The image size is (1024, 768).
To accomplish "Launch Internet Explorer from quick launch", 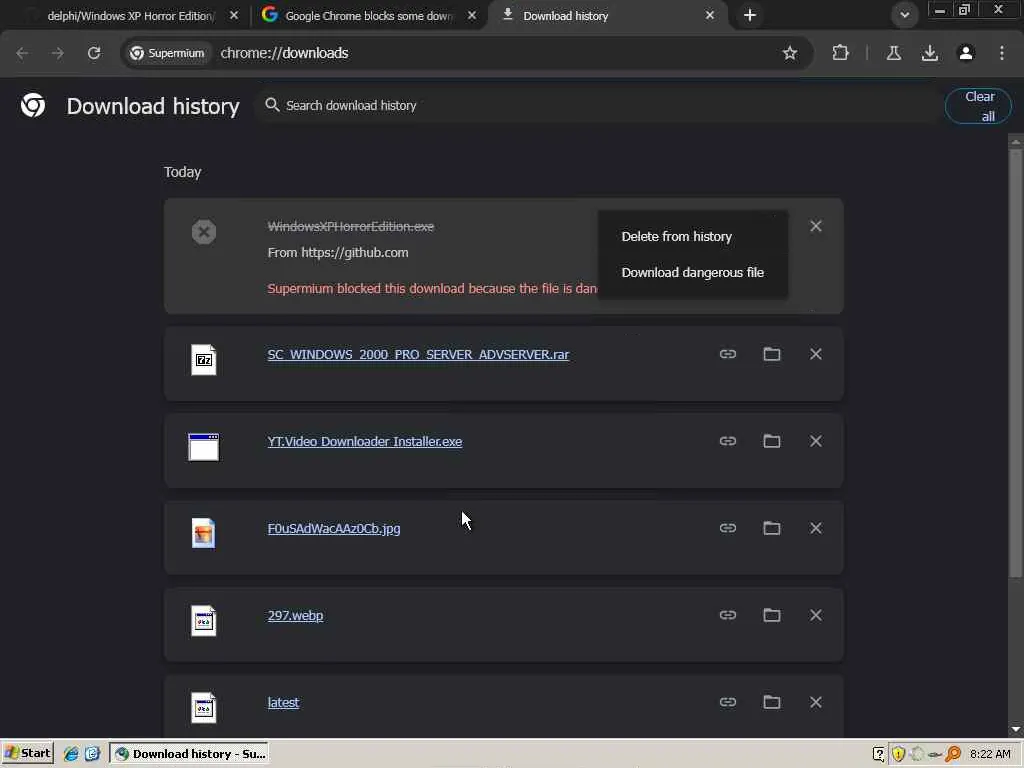I will pos(71,754).
